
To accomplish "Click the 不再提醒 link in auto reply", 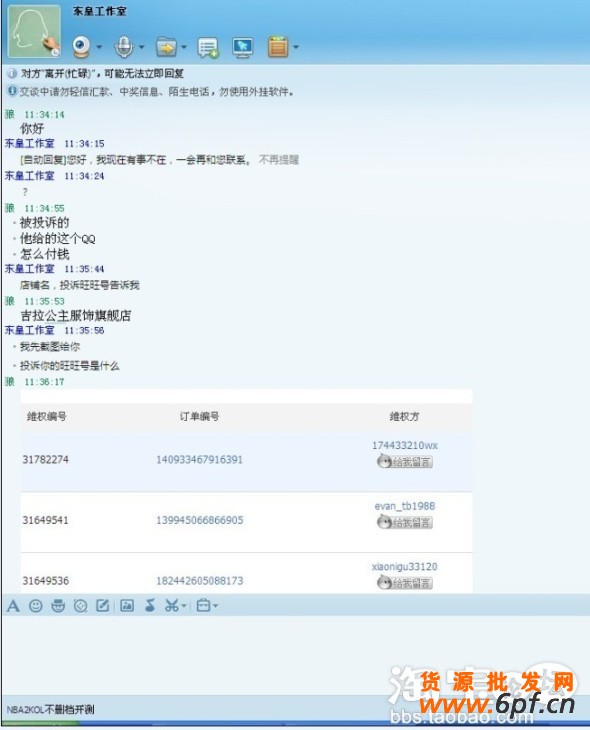I will coord(278,160).
